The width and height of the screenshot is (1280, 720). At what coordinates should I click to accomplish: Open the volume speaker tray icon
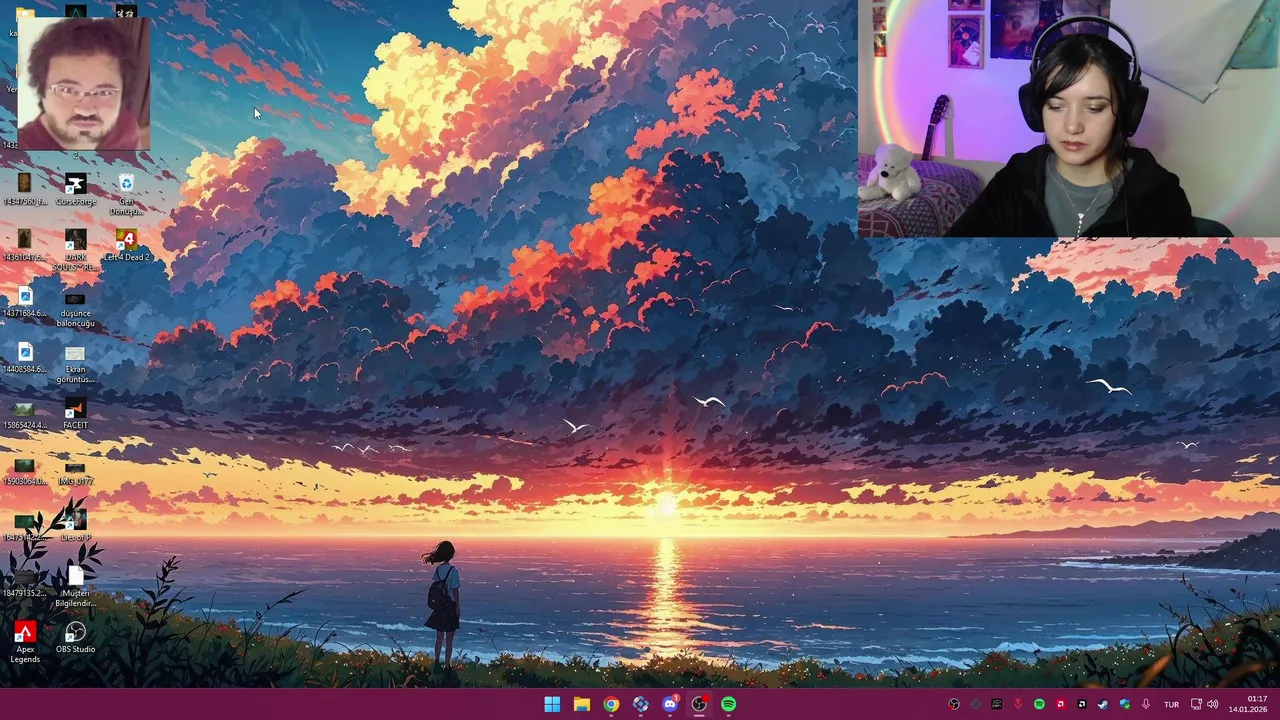1212,704
